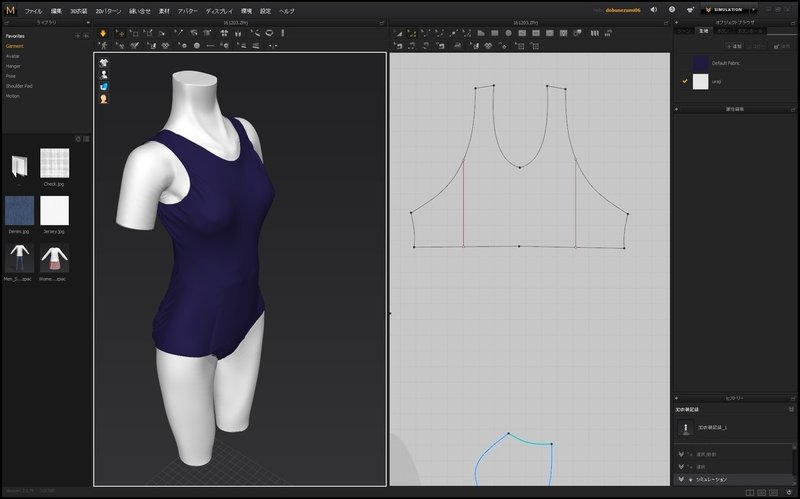Open the アバター menu
This screenshot has width=800, height=499.
click(189, 10)
